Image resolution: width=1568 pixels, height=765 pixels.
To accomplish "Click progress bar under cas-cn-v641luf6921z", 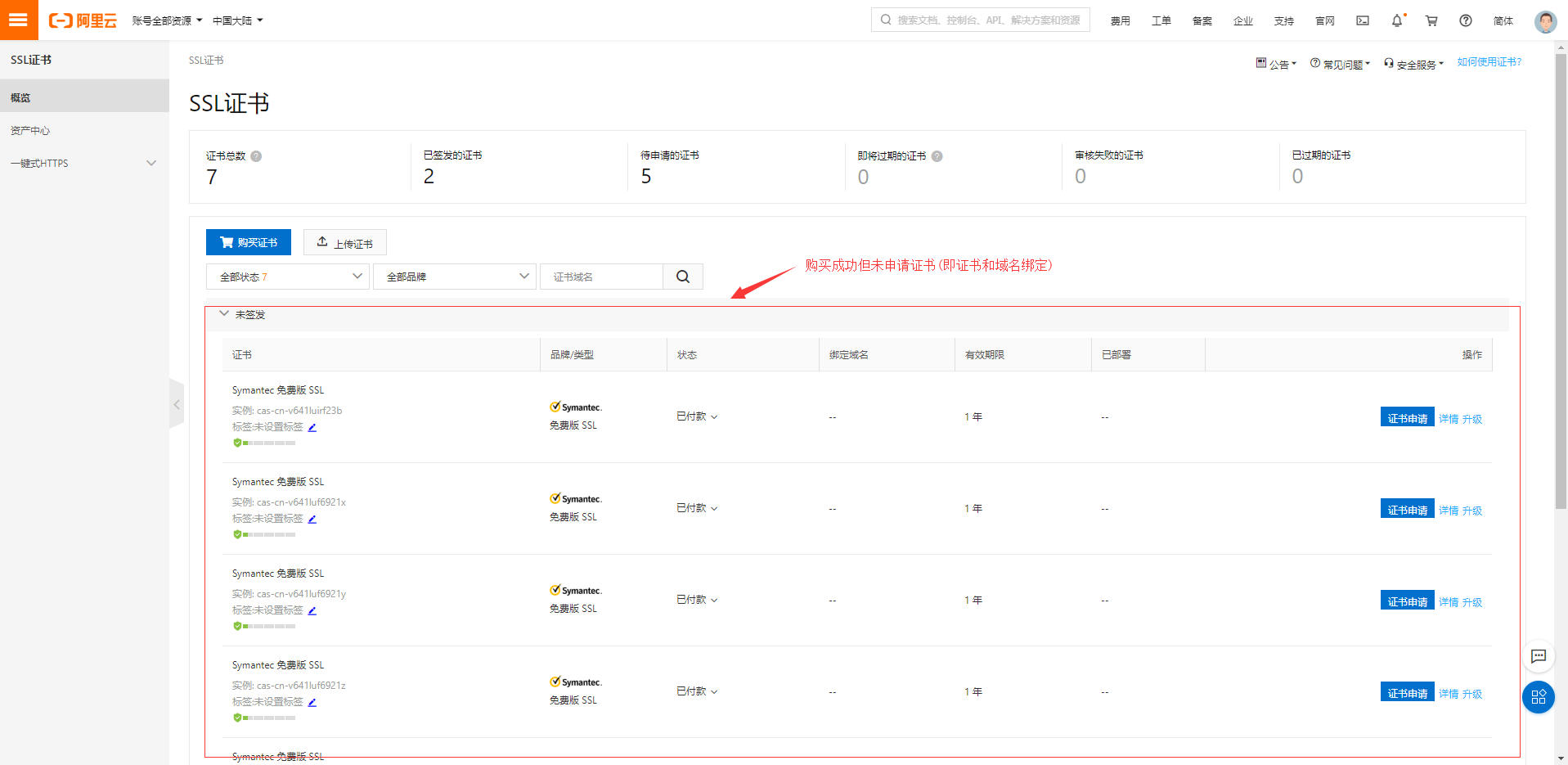I will 269,718.
